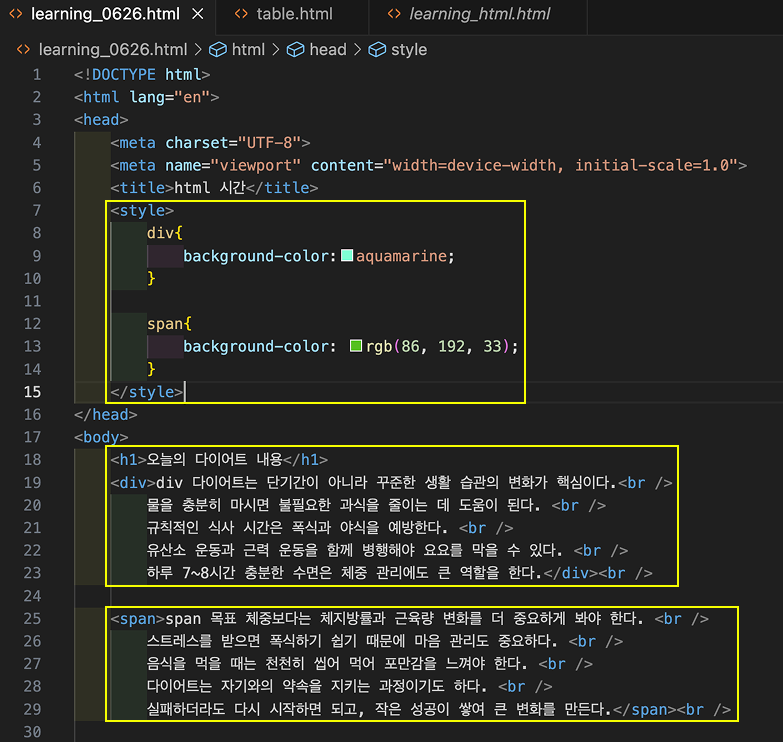
Task: Click the head breadcrumb item
Action: [x=328, y=49]
